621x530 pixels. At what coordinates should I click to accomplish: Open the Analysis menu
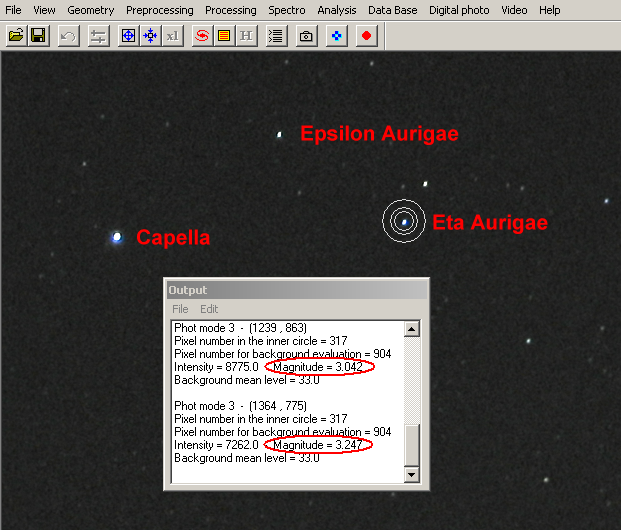click(x=337, y=10)
